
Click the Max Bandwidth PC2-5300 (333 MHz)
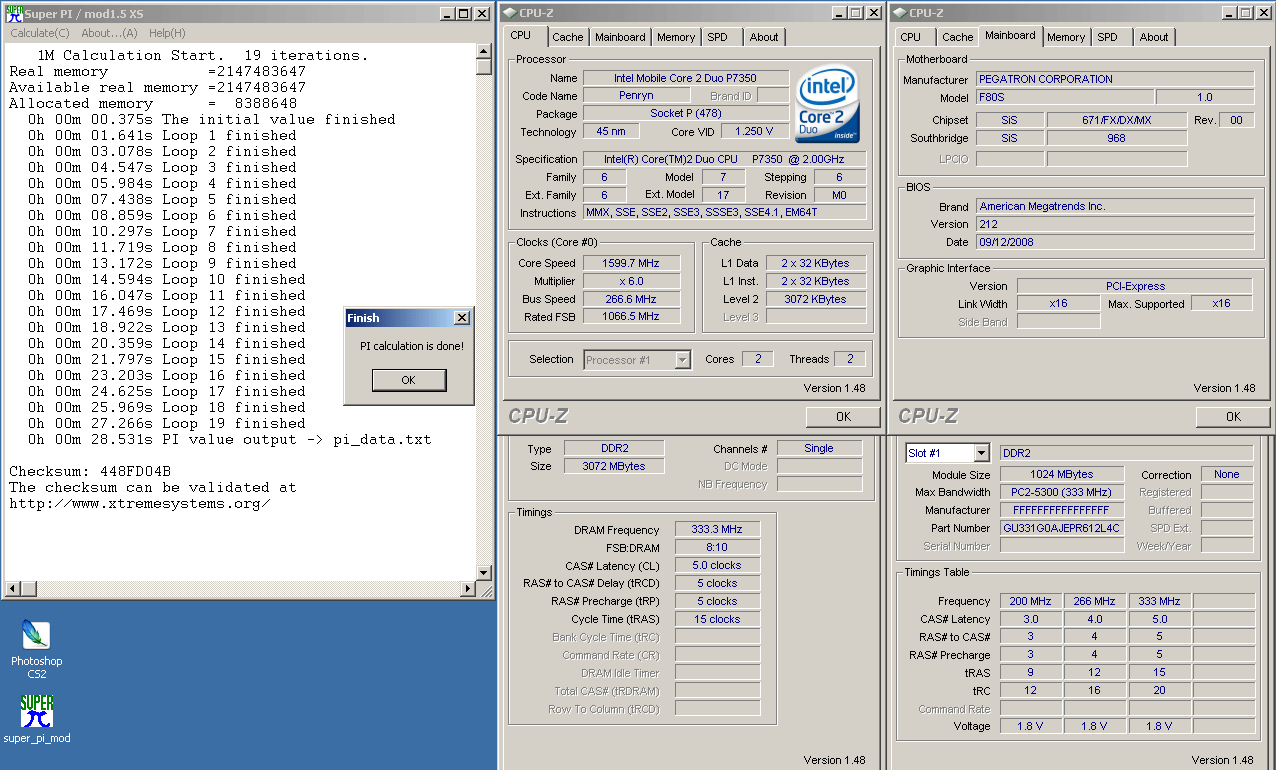[x=1062, y=492]
